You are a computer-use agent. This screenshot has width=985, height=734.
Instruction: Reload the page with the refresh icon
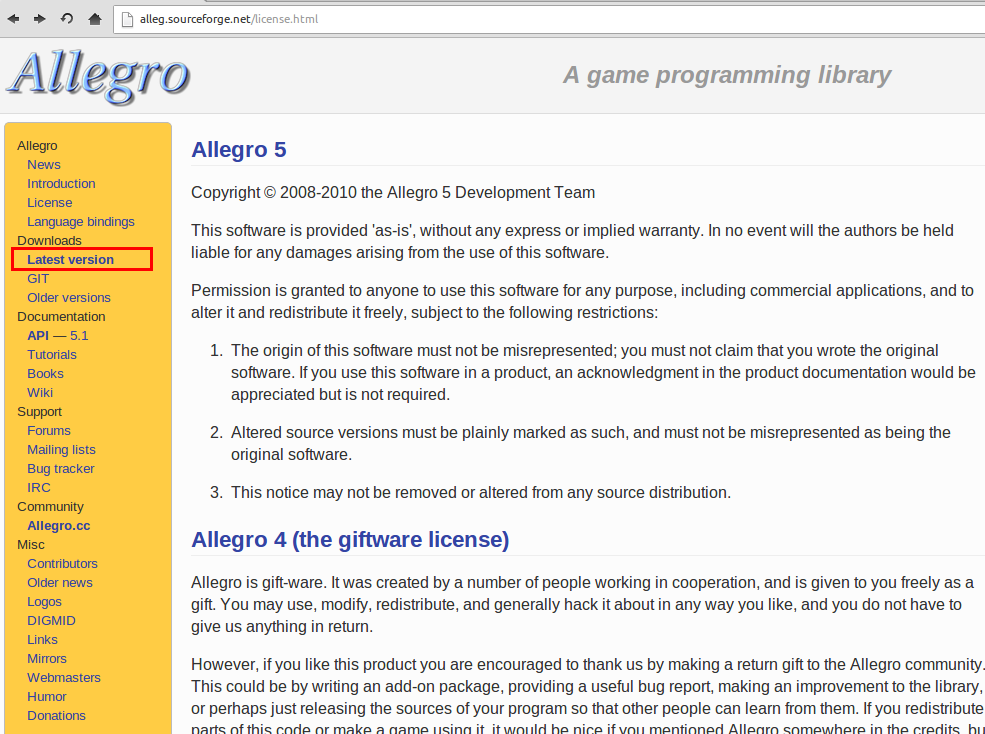coord(67,19)
